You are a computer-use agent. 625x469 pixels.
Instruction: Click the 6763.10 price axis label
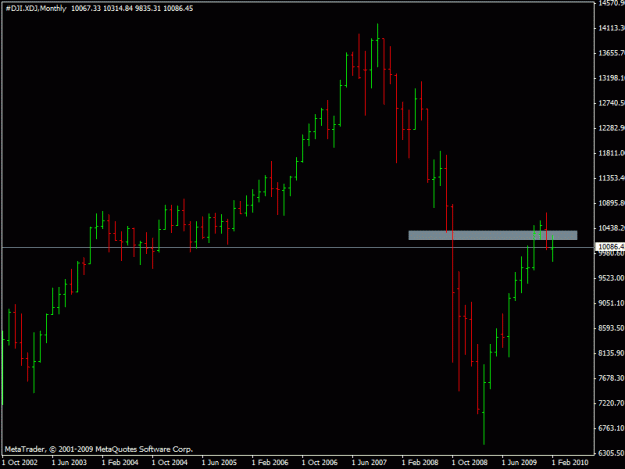[x=611, y=428]
